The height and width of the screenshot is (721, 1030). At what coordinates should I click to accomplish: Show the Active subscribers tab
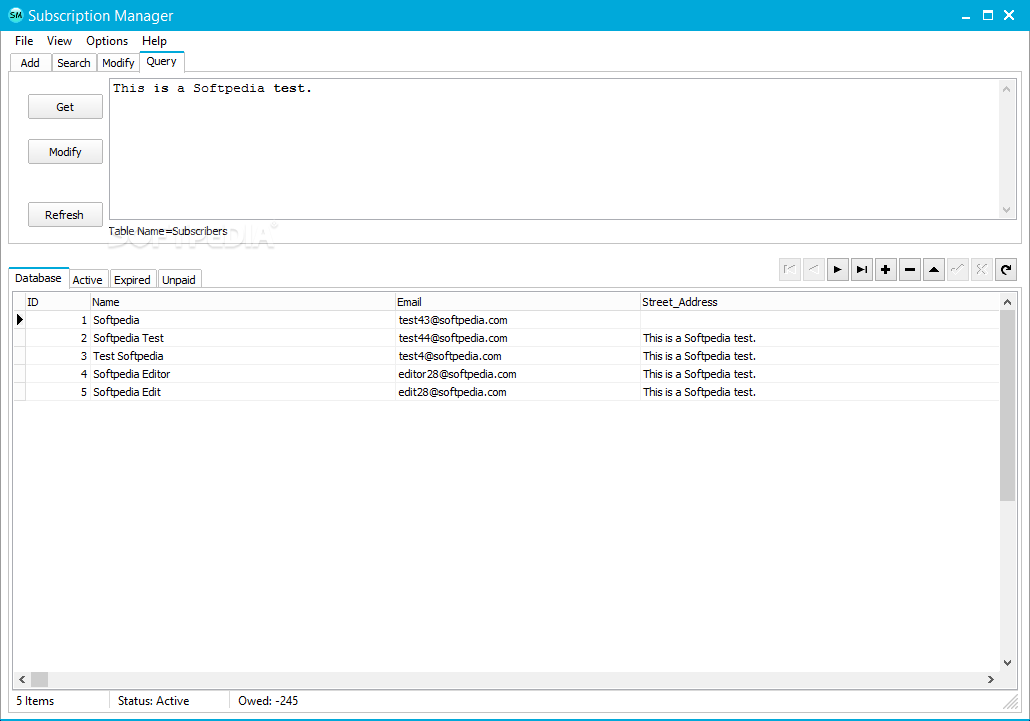point(87,280)
